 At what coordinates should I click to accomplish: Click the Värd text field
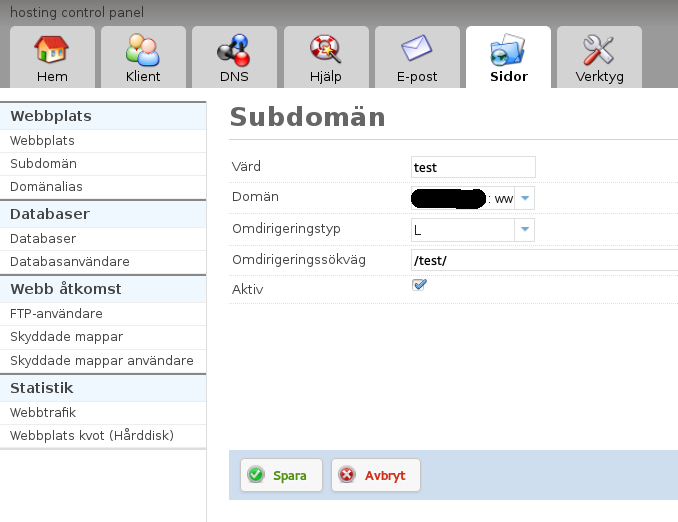click(473, 167)
